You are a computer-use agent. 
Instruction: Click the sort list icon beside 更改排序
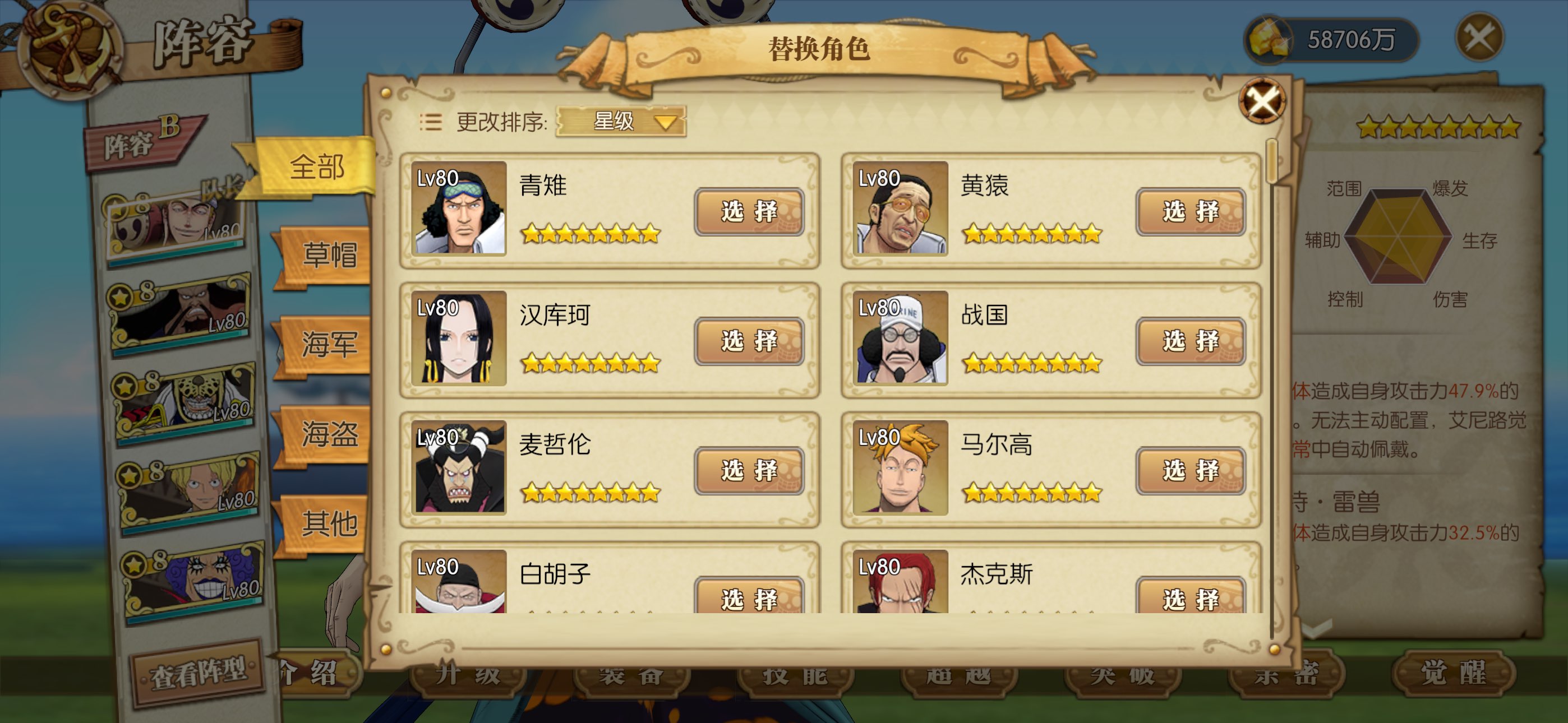pyautogui.click(x=430, y=122)
